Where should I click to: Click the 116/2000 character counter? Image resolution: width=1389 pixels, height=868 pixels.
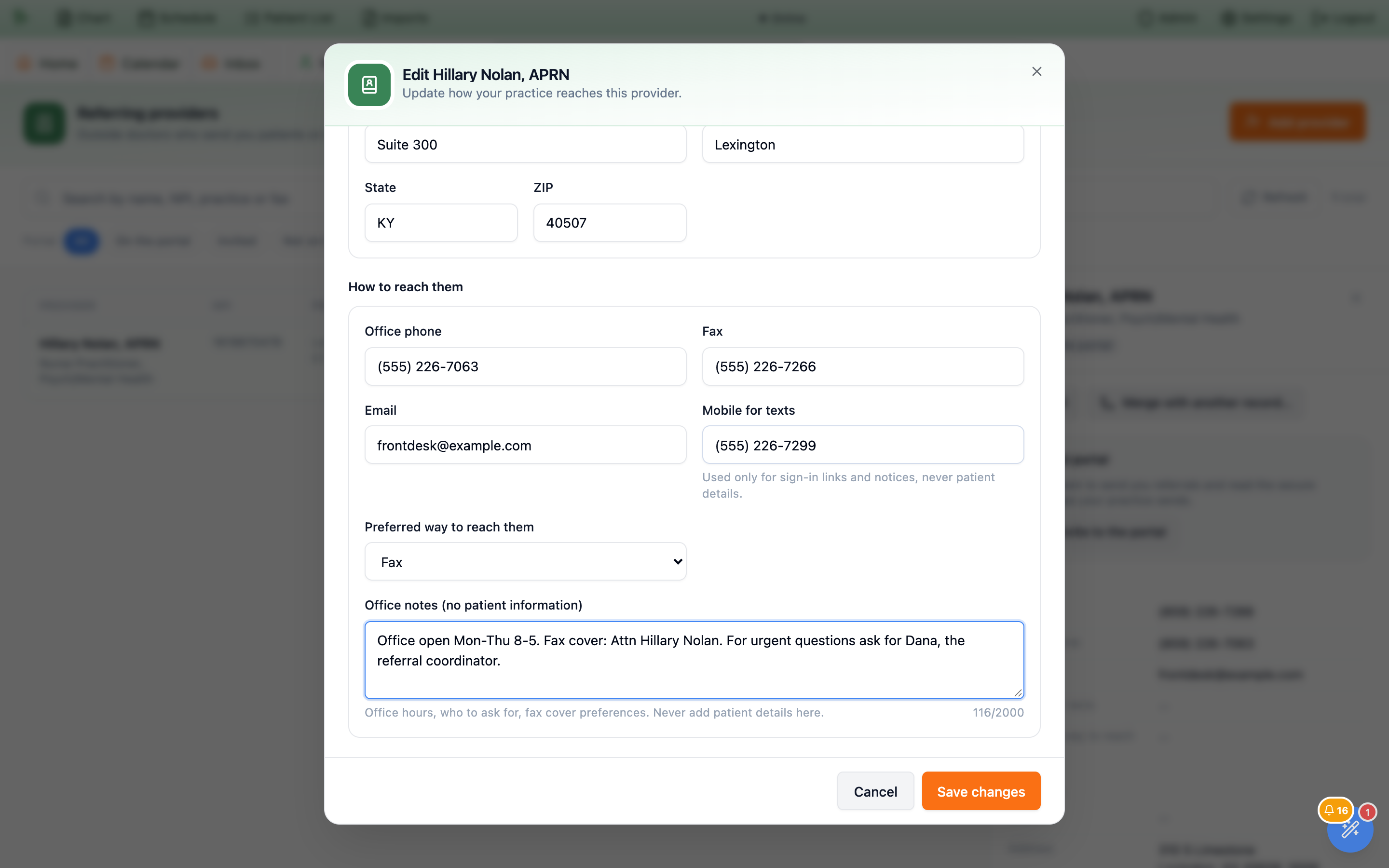pos(998,712)
